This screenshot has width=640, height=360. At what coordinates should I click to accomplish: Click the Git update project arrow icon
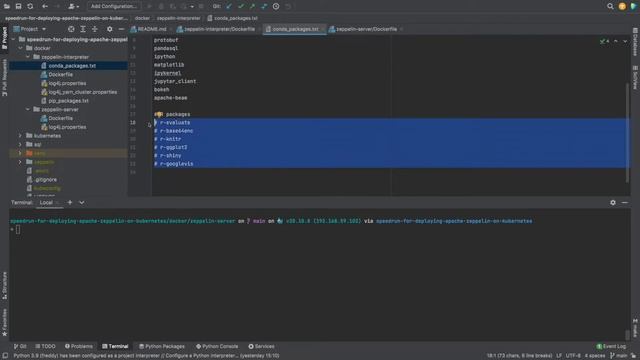[x=229, y=6]
